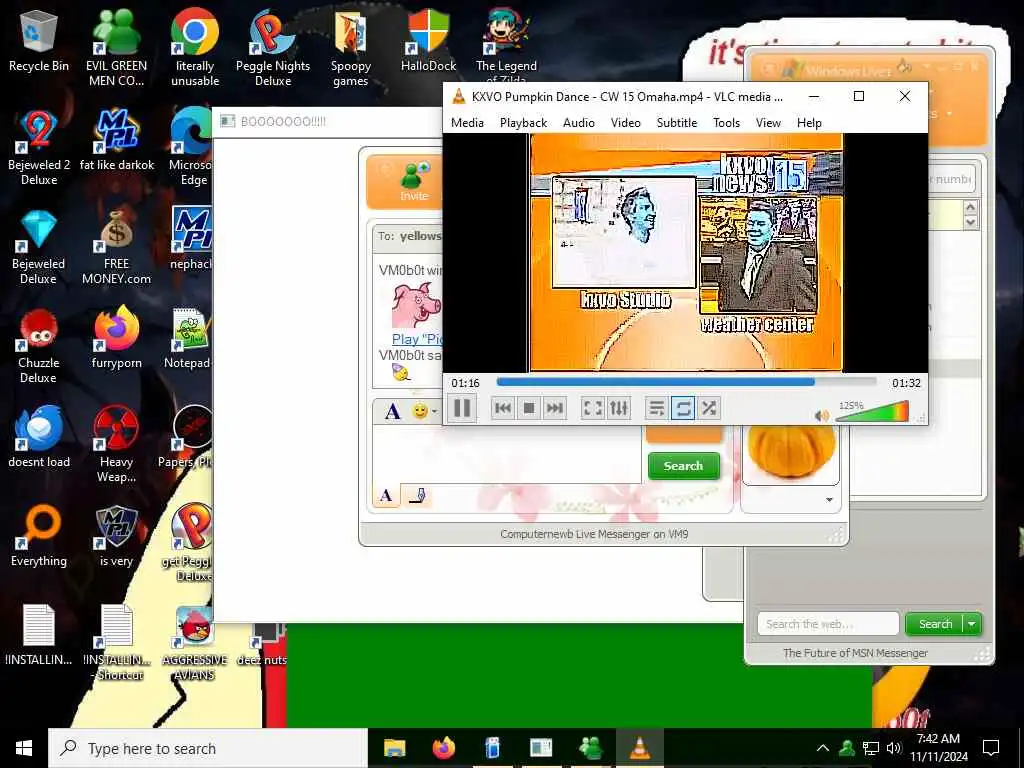
Task: Select the !INSTALLIN... text file icon
Action: [39, 635]
